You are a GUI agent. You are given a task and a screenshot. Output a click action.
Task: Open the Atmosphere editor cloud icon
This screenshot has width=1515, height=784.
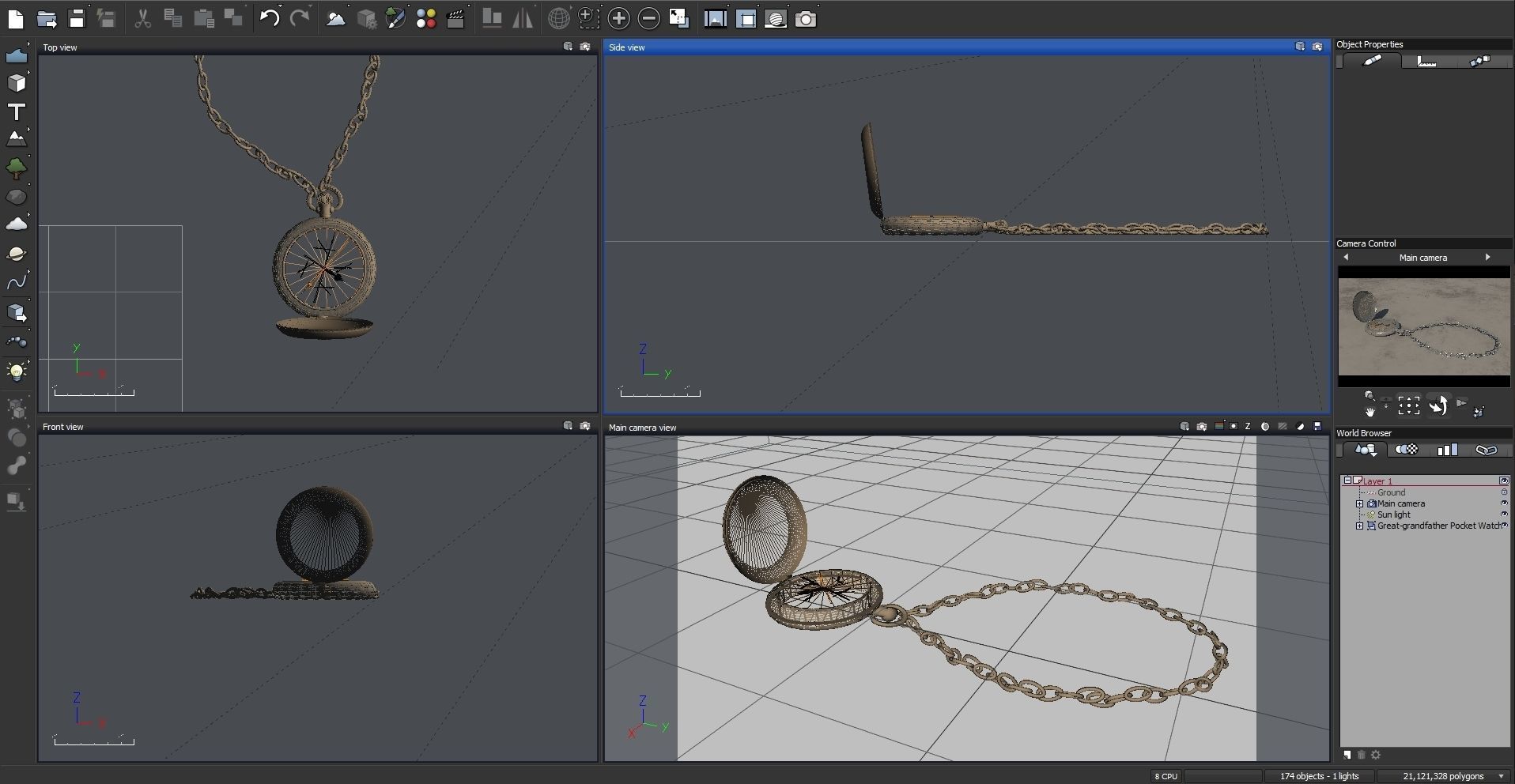[335, 18]
